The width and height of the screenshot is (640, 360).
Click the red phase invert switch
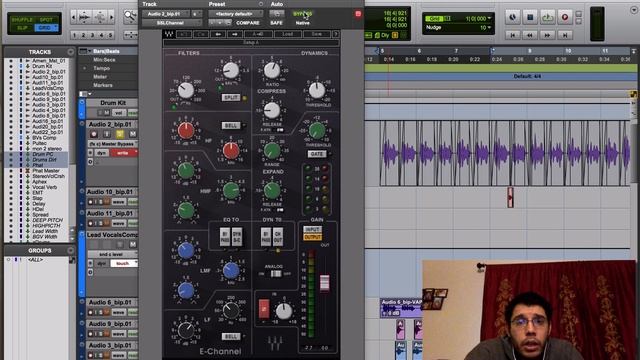(264, 308)
